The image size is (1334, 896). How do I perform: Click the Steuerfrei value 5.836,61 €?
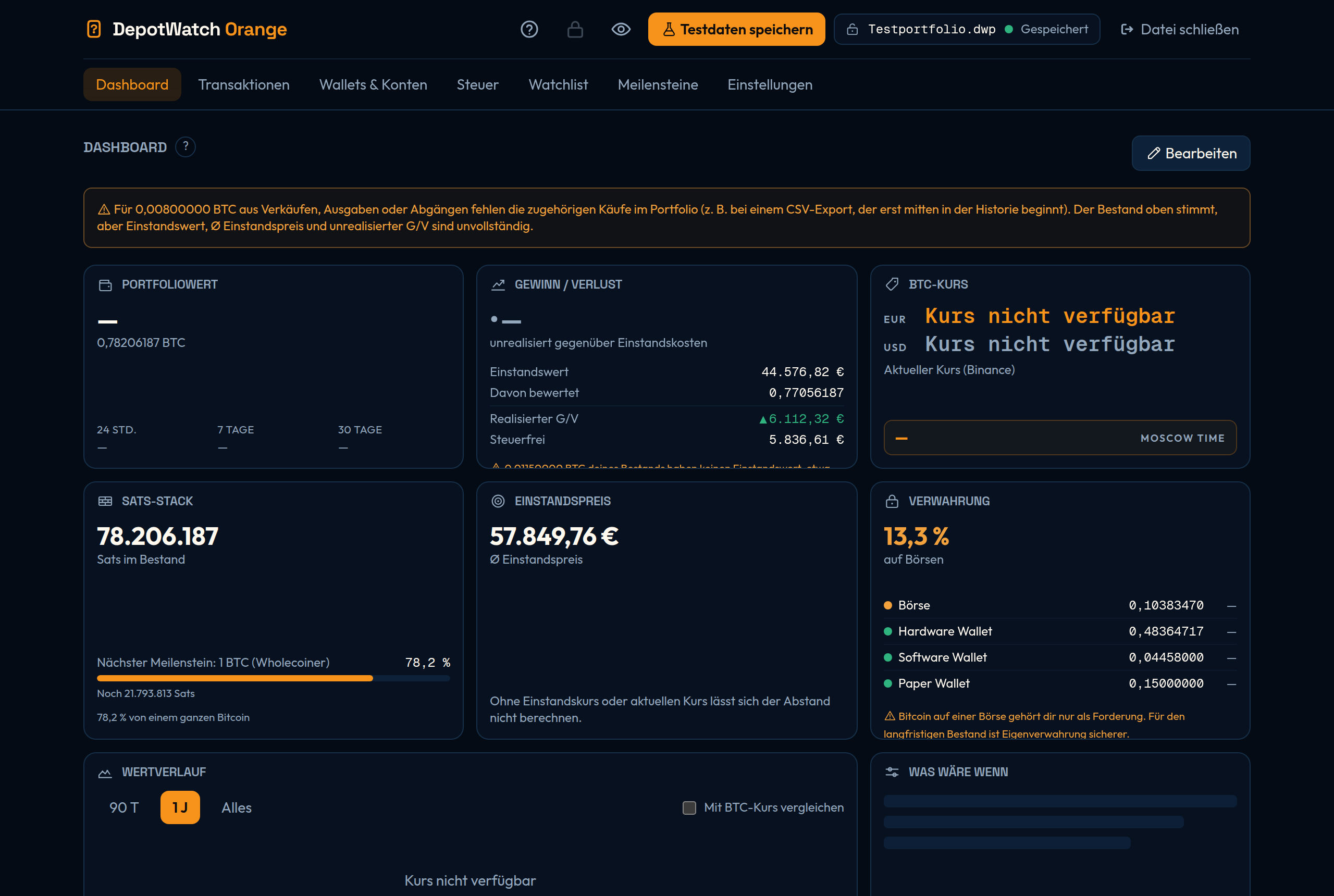coord(806,440)
